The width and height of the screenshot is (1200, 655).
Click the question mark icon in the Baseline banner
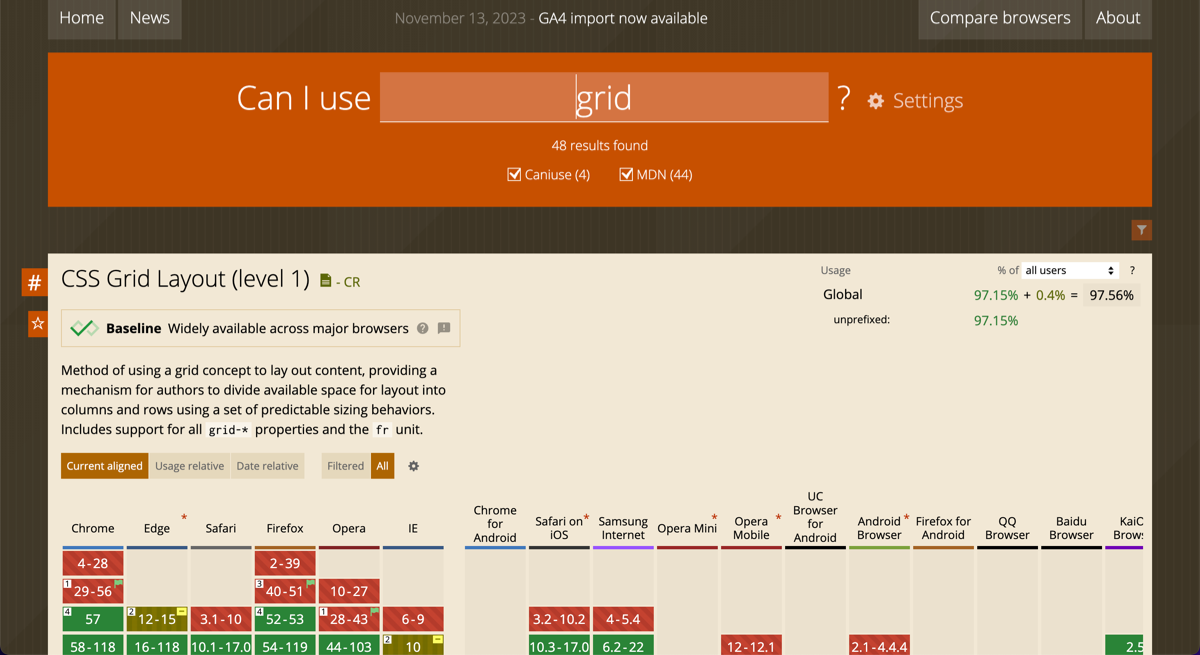click(421, 328)
